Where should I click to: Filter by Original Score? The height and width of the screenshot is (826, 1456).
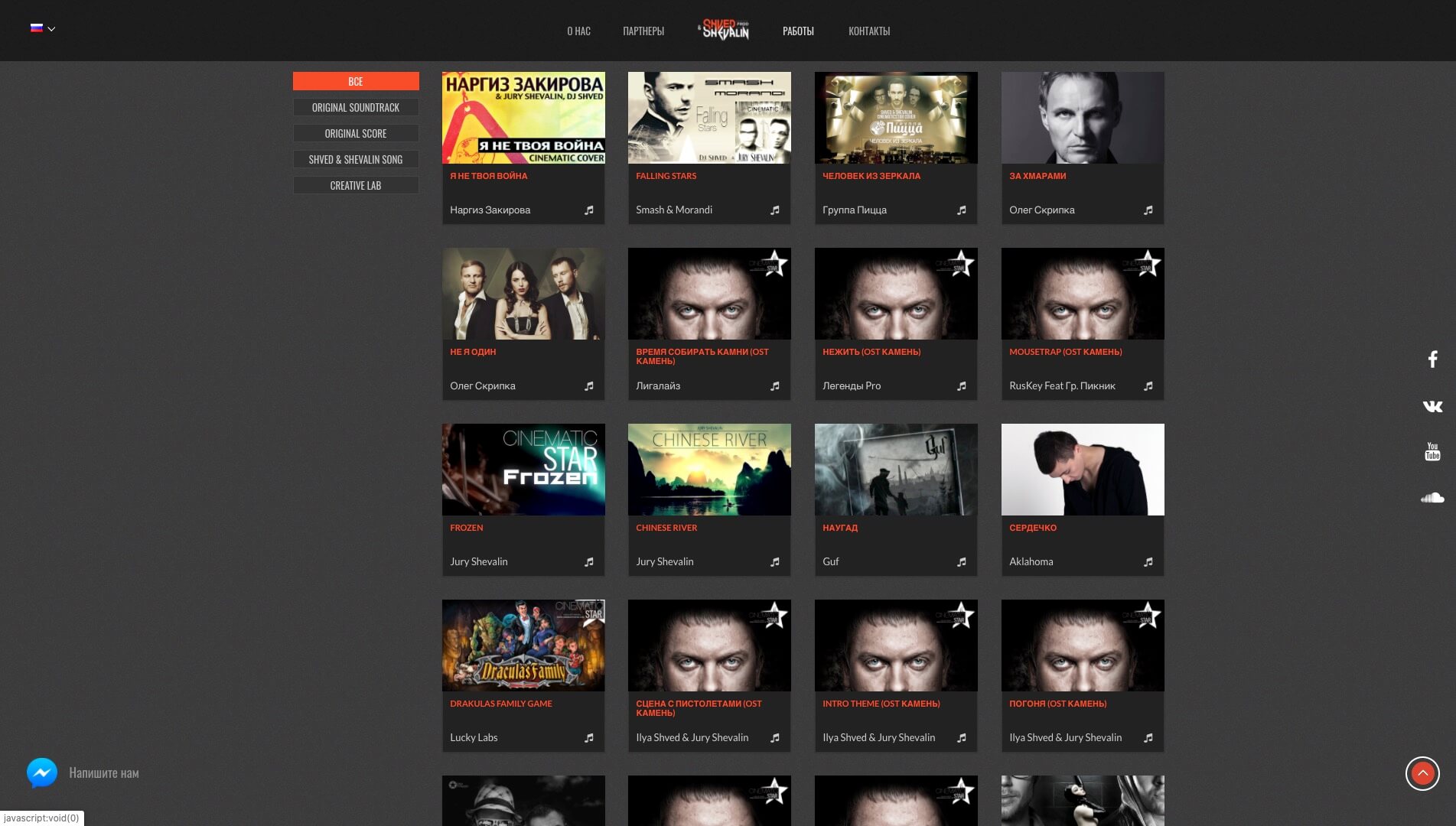coord(356,133)
